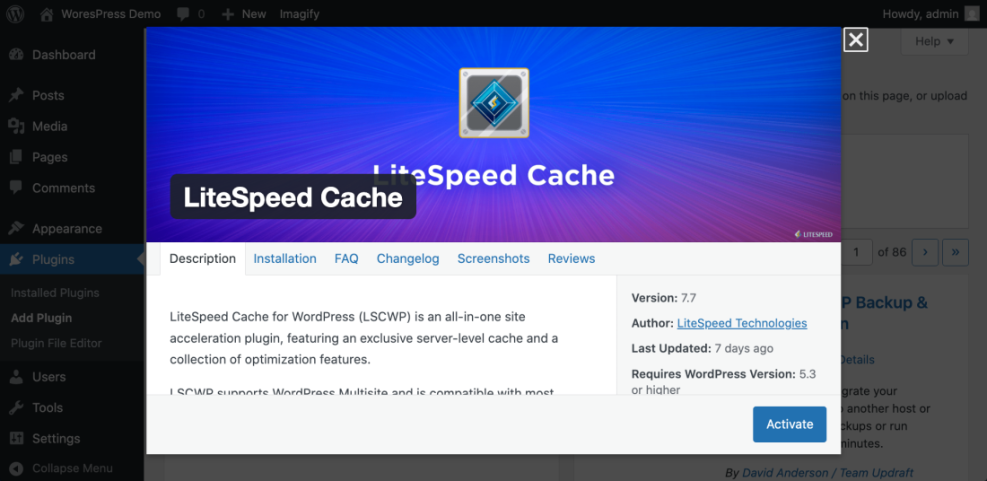
Task: Click the Version: 7.7 text
Action: 664,298
